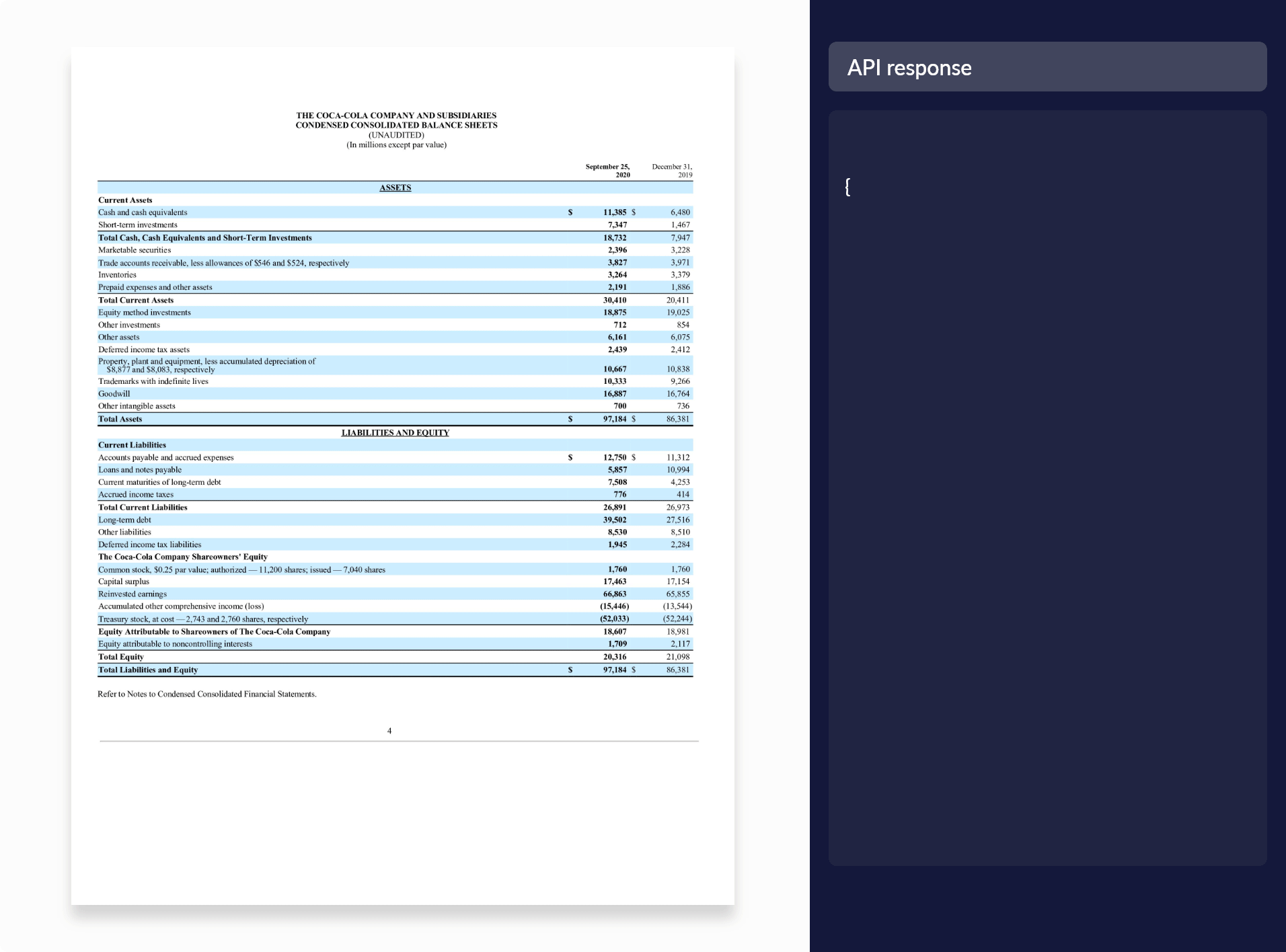1286x952 pixels.
Task: Click the 'LIABILITIES AND EQUITY' section heading
Action: tap(395, 432)
